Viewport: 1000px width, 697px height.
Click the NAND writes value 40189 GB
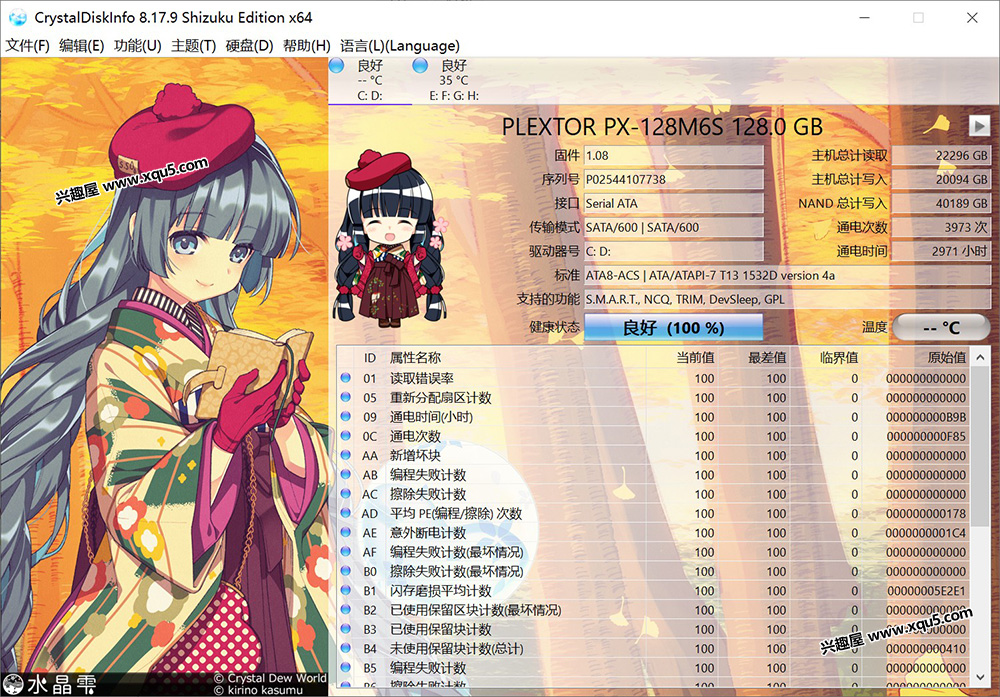[x=941, y=203]
